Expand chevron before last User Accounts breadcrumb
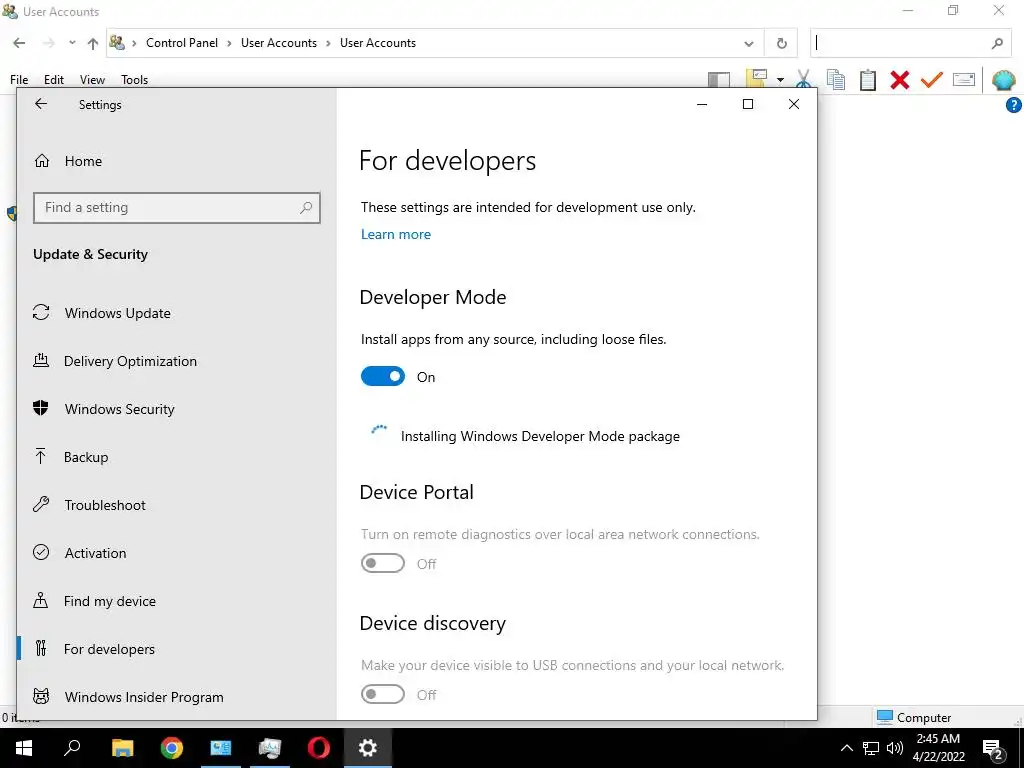Screen dimensions: 1024x768 [x=328, y=43]
